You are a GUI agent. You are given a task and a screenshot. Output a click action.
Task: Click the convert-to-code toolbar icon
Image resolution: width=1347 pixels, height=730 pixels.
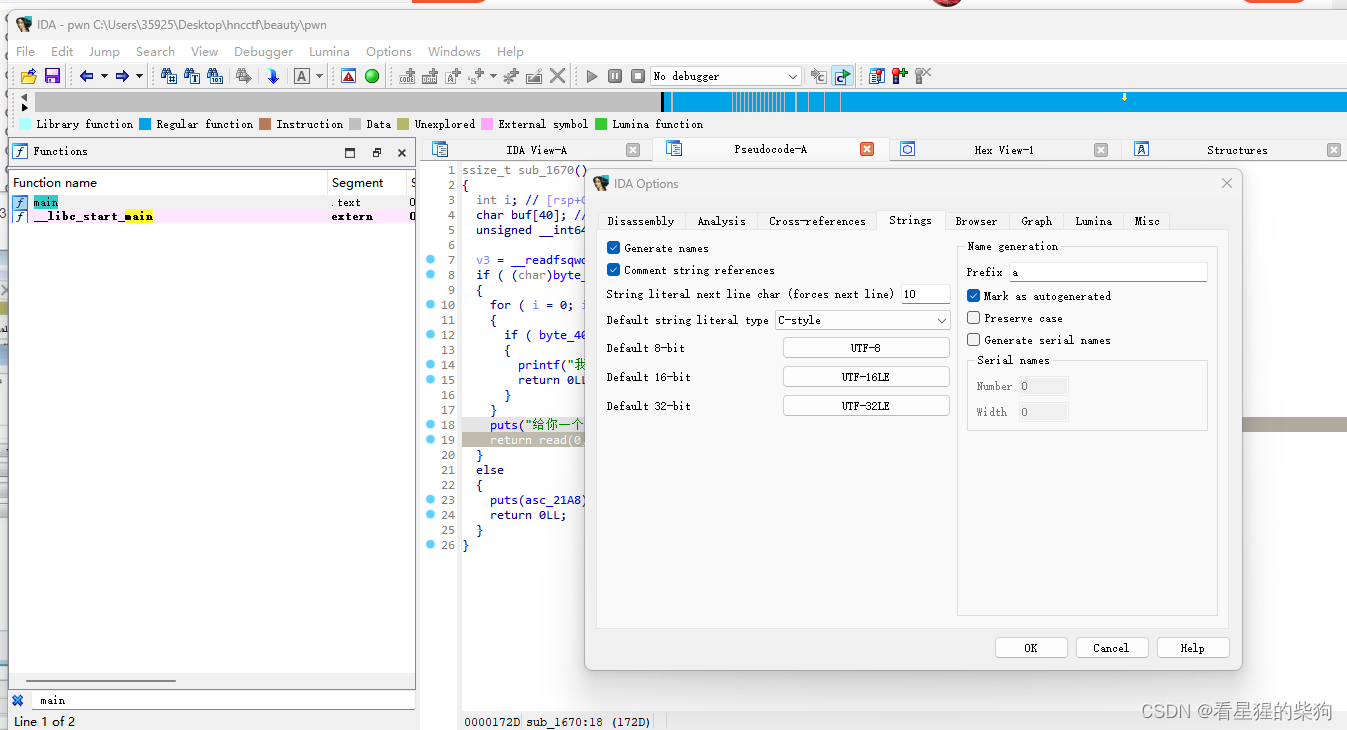coord(407,76)
